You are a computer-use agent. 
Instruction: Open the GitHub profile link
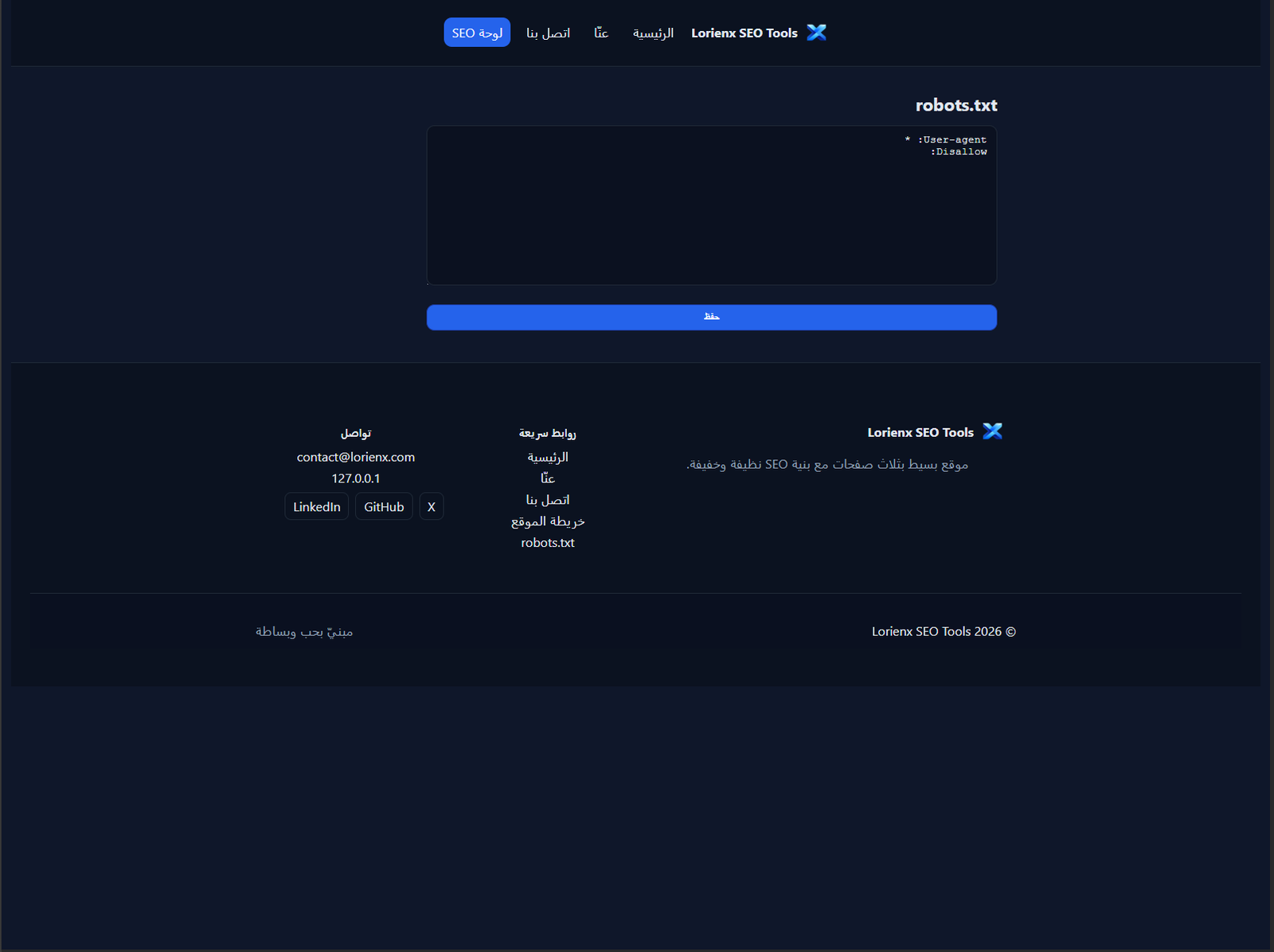[384, 506]
